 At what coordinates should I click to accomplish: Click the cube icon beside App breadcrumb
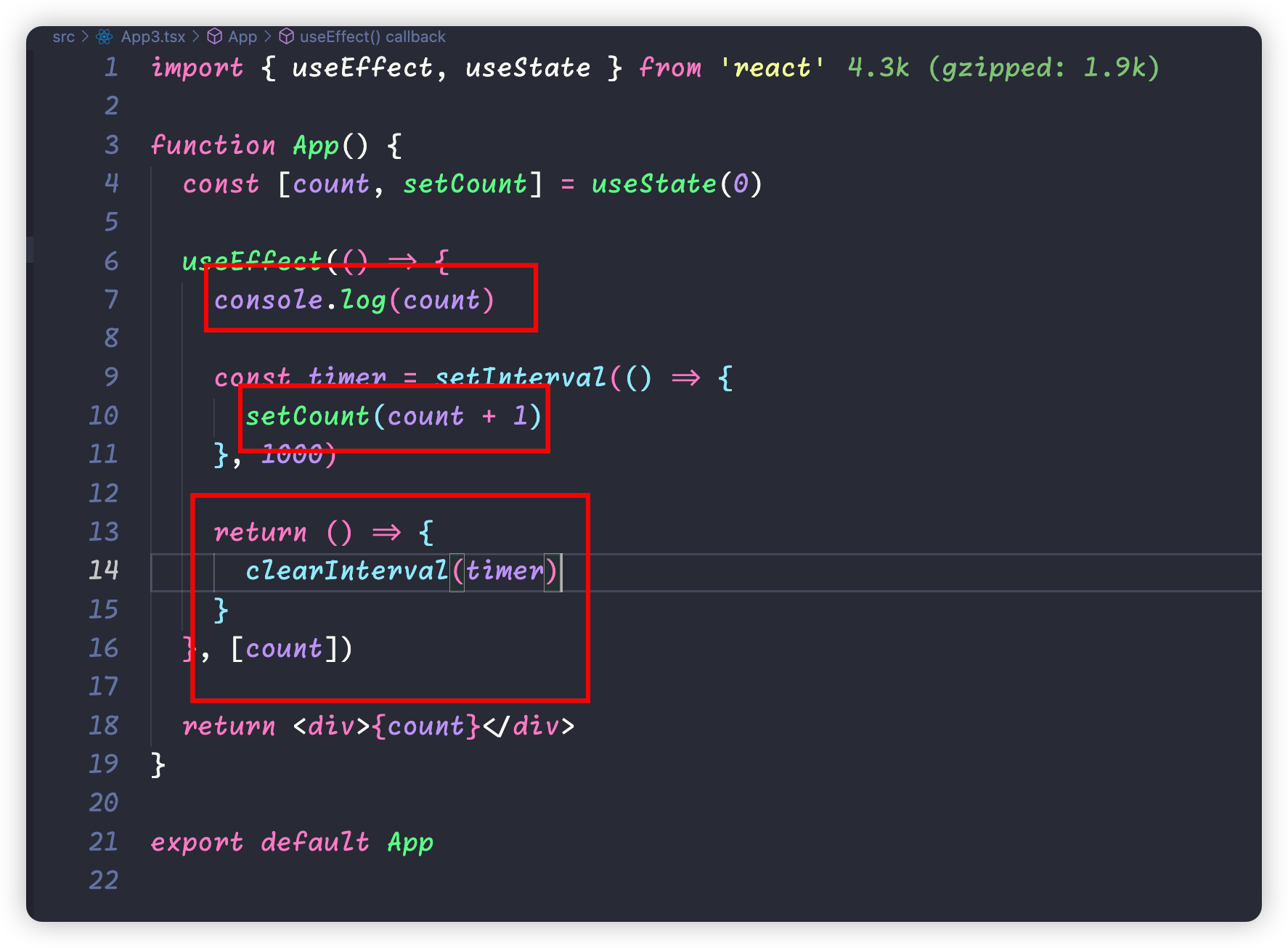coord(215,37)
